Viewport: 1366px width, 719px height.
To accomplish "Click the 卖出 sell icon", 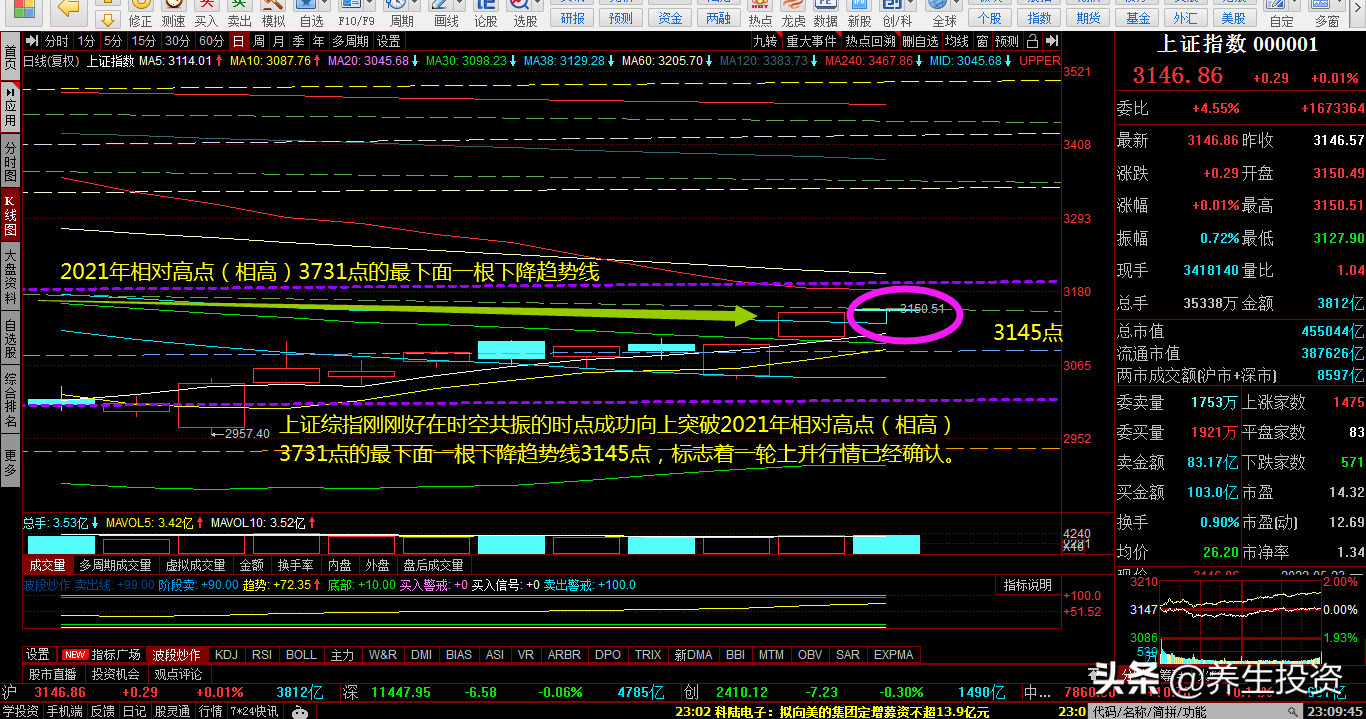I will tap(239, 13).
